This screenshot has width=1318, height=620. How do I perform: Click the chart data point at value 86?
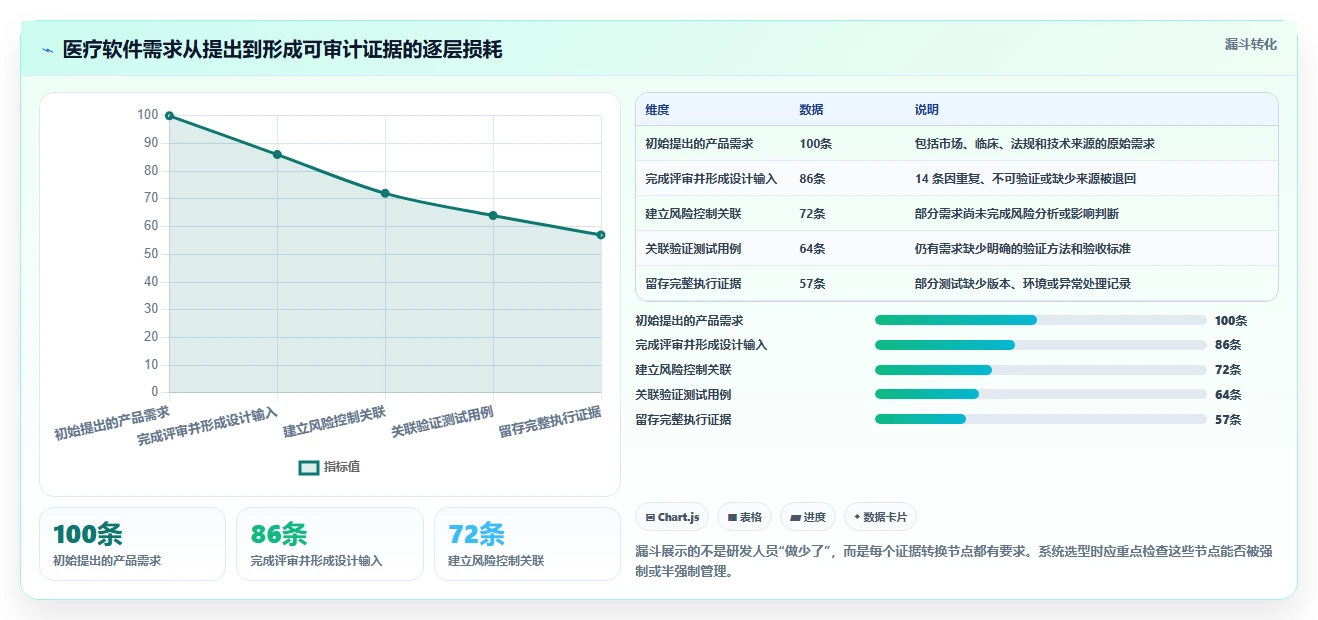[x=277, y=154]
